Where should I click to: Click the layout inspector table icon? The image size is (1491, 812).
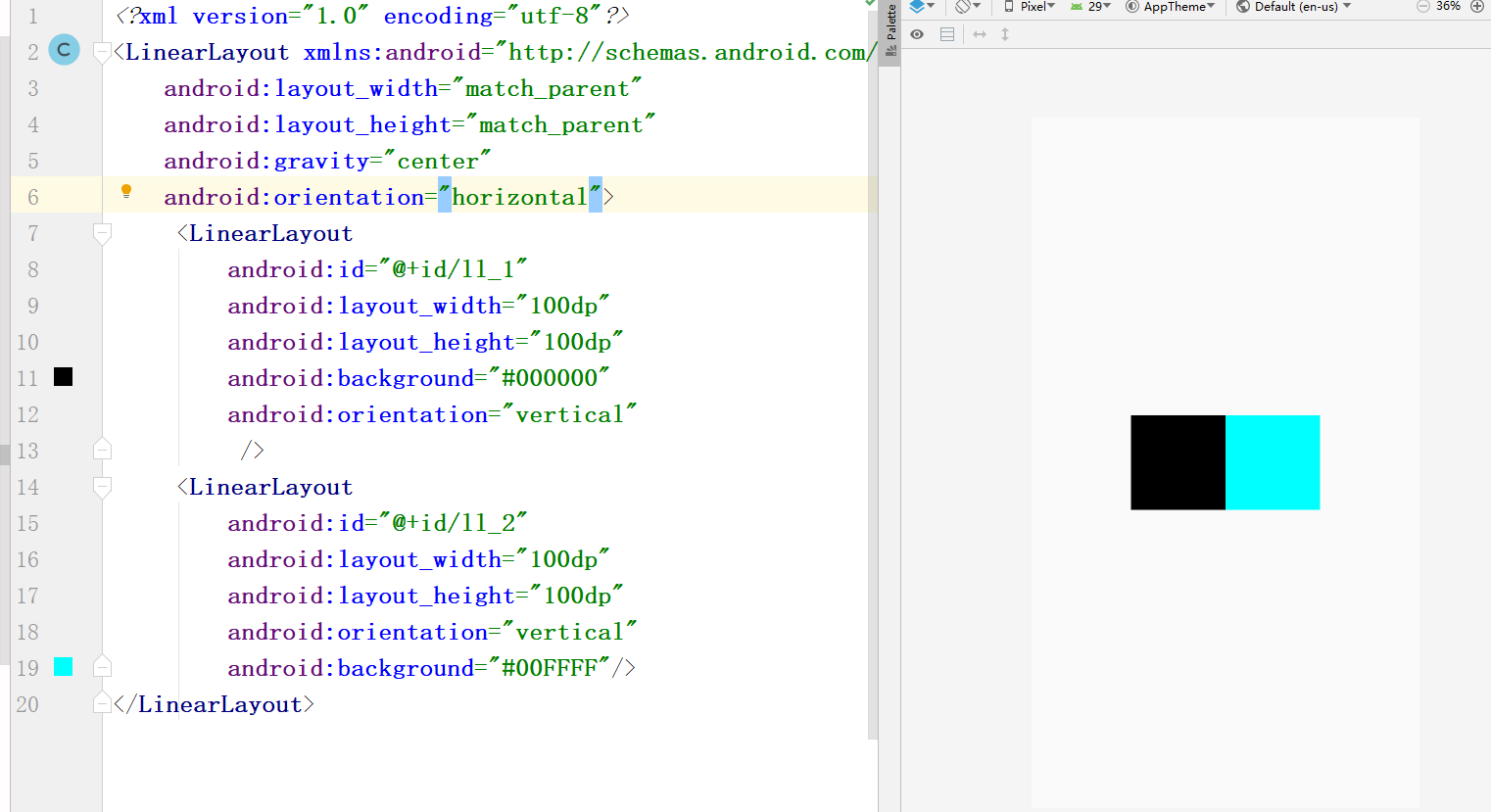[x=946, y=33]
